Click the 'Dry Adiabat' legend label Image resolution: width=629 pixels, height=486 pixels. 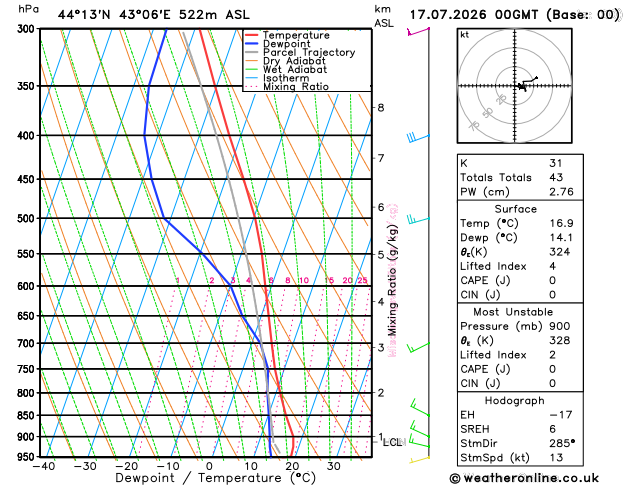coord(294,61)
